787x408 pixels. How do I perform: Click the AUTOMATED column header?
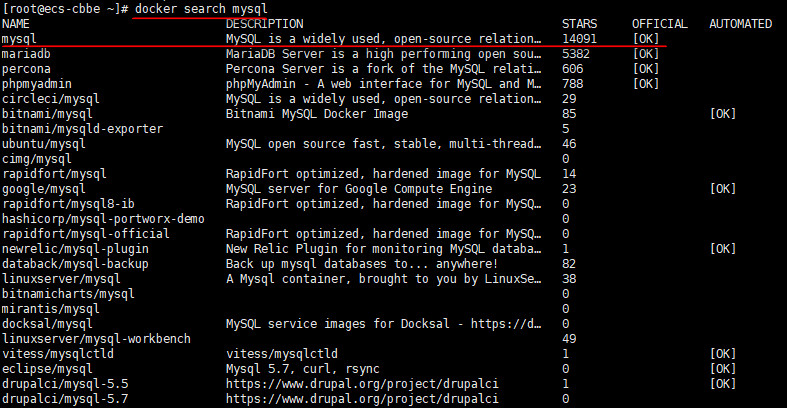740,24
